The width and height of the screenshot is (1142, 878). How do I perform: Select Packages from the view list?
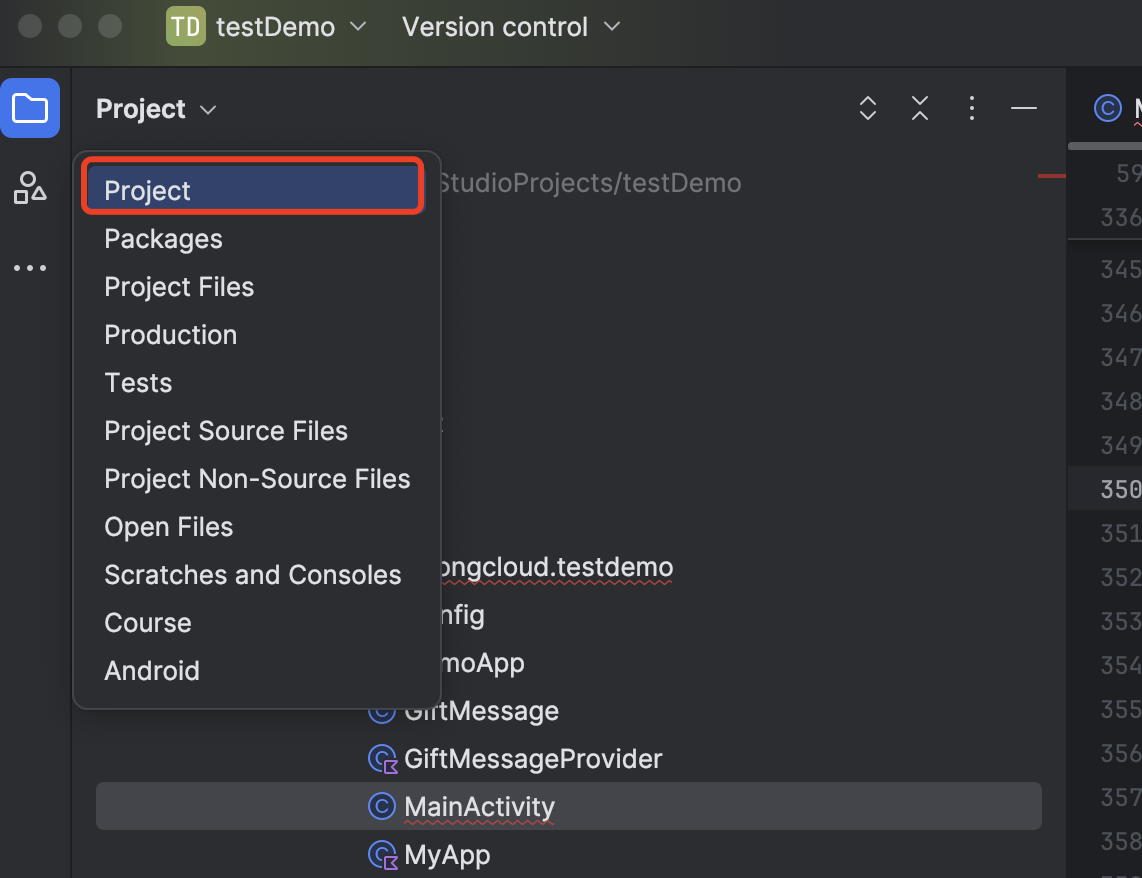[163, 239]
